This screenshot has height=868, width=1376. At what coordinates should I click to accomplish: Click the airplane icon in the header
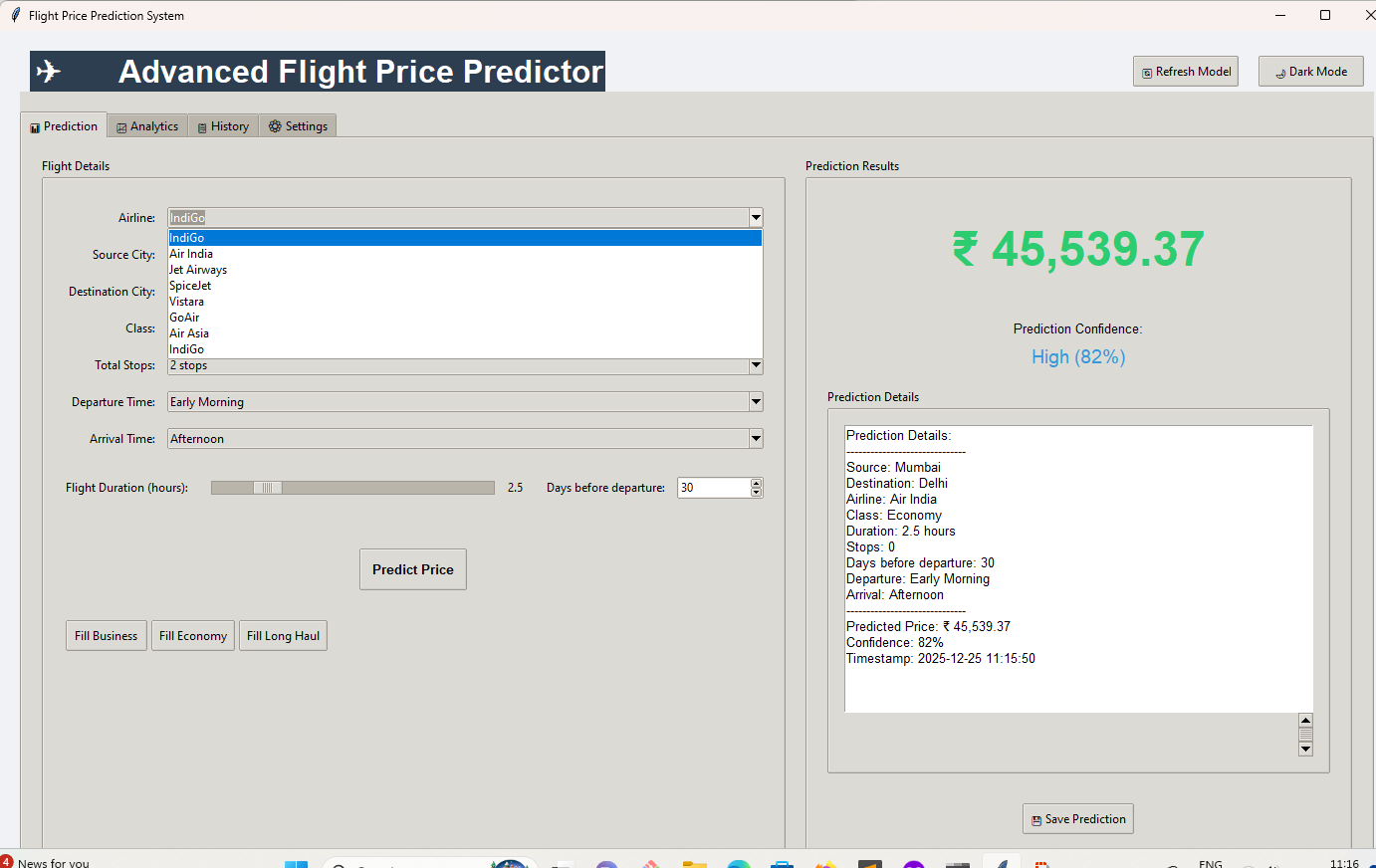point(49,72)
